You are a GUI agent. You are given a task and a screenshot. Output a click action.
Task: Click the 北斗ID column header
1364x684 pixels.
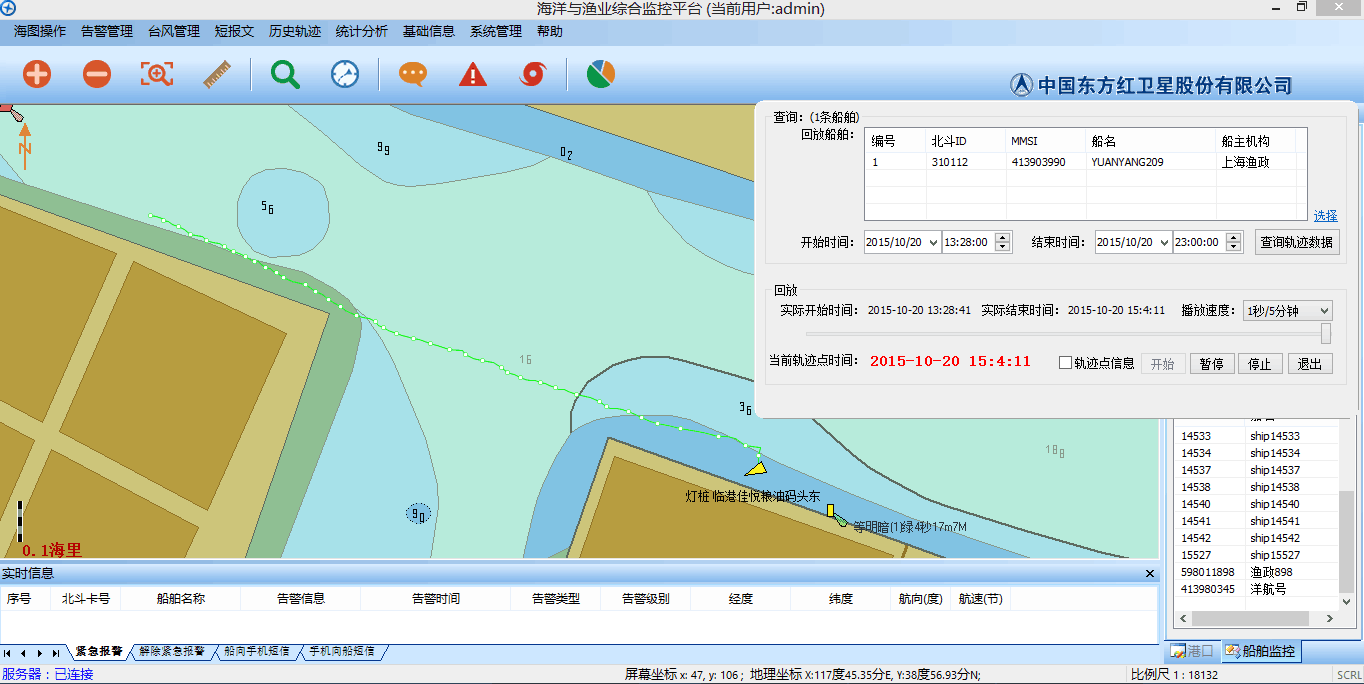966,141
